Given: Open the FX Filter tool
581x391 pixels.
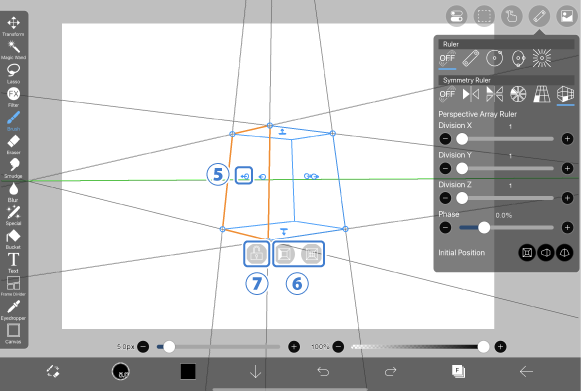Looking at the screenshot, I should [13, 97].
